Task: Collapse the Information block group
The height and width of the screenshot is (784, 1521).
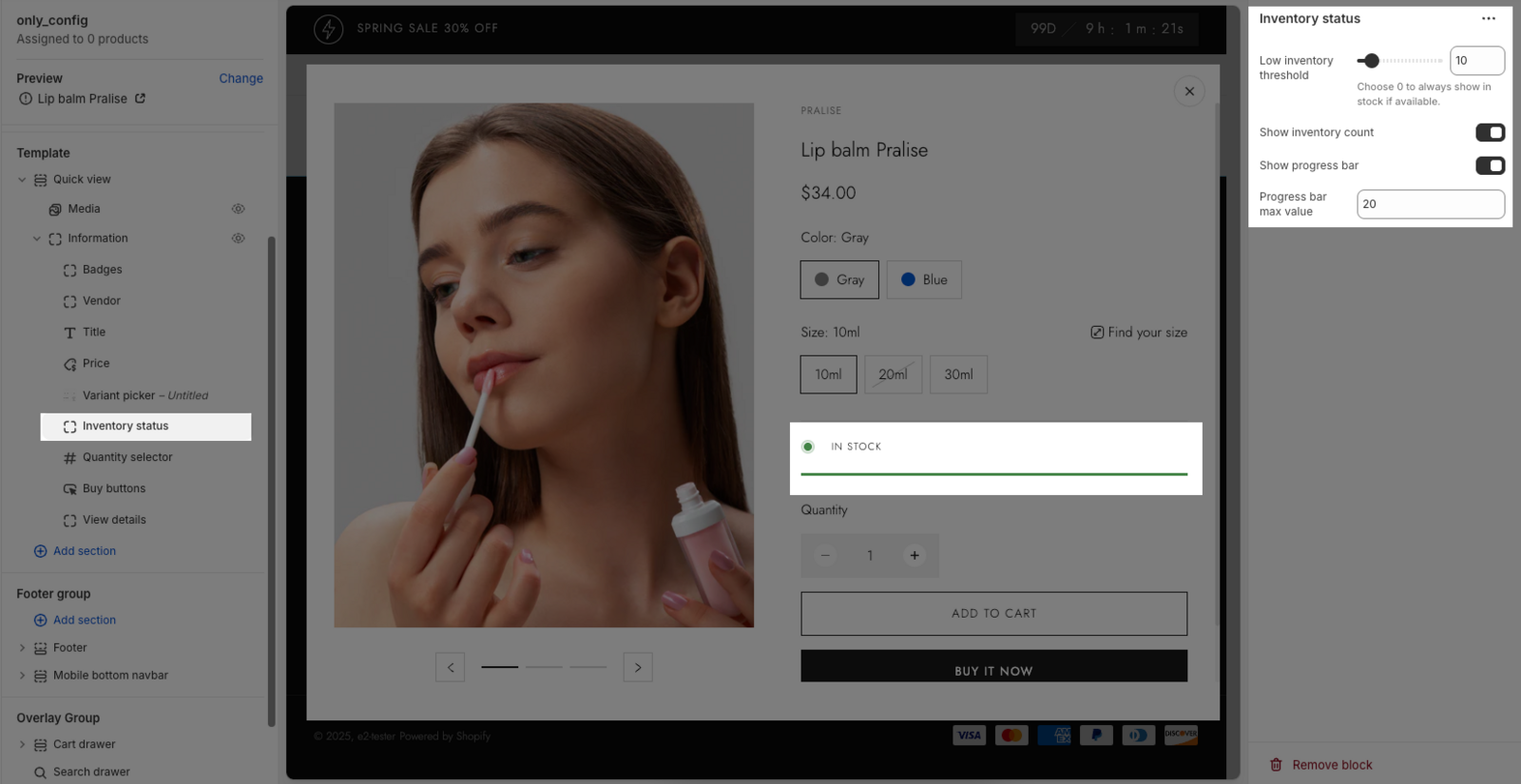Action: (x=37, y=239)
